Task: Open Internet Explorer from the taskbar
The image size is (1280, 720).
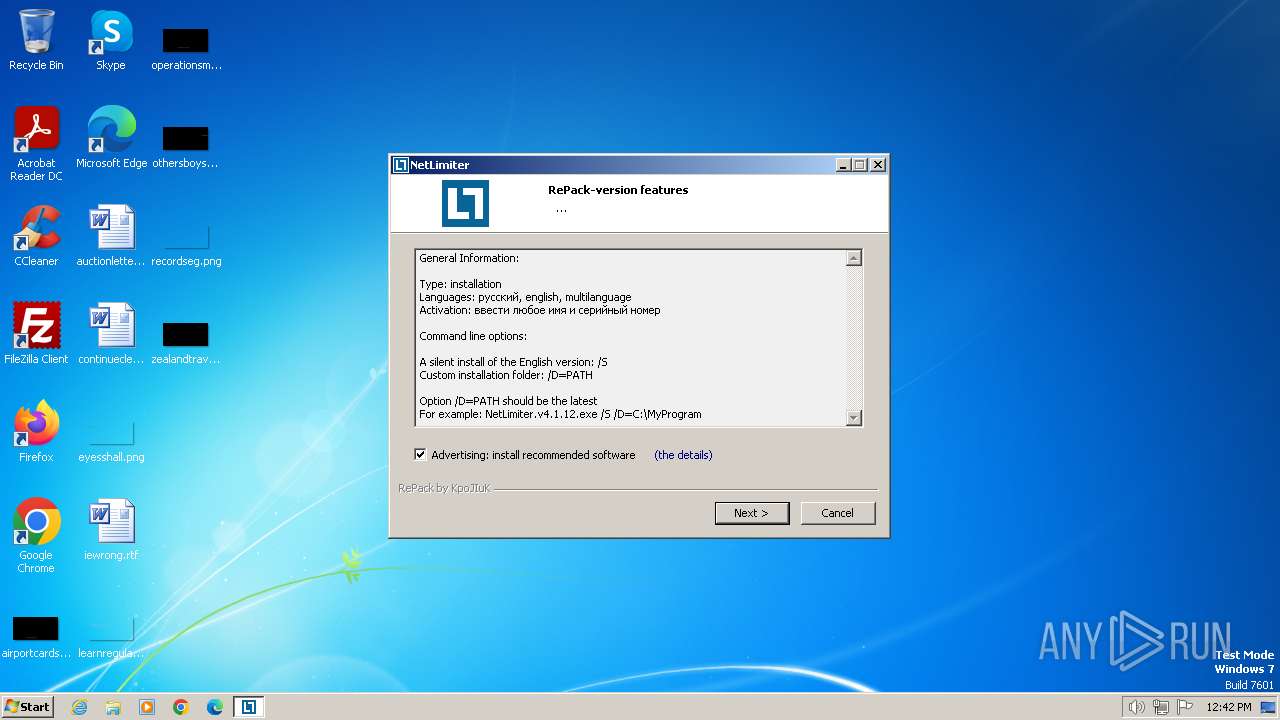Action: [x=79, y=707]
